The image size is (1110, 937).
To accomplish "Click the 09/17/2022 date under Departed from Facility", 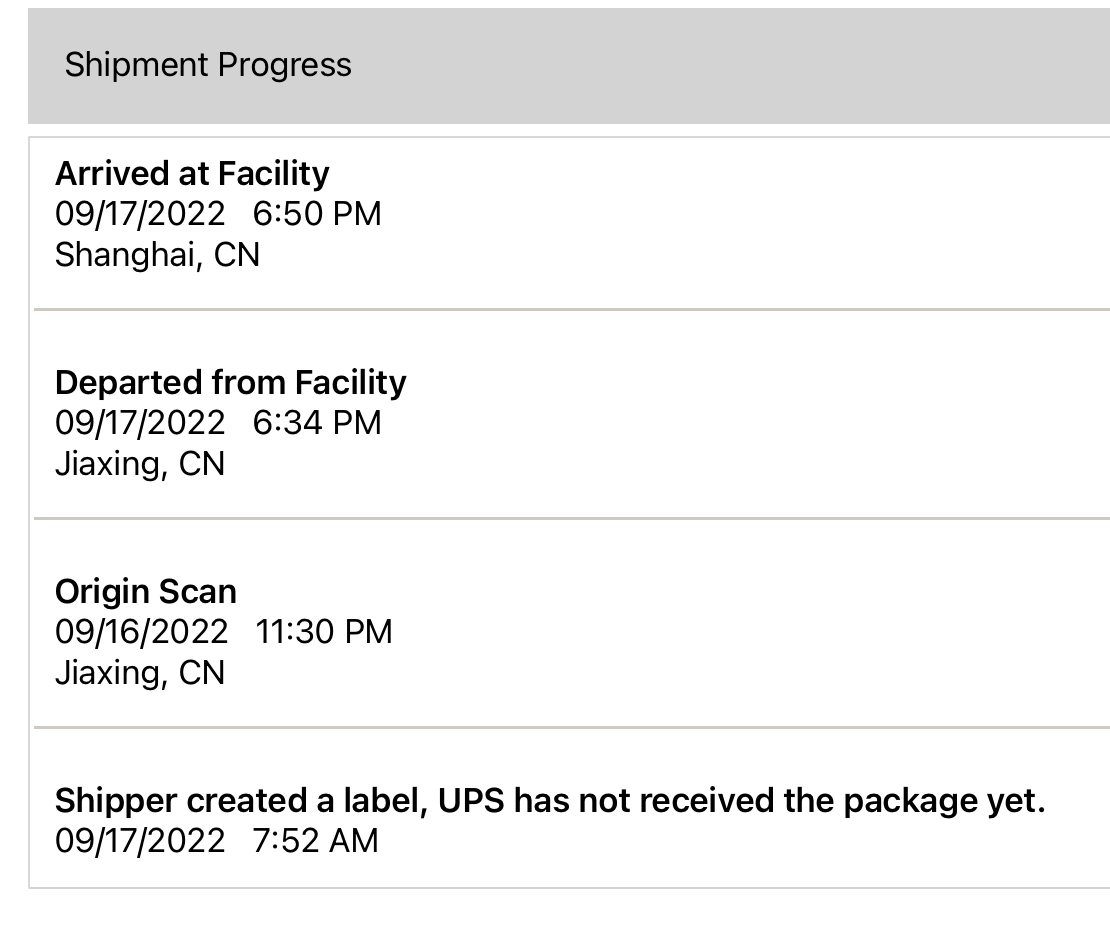I will pos(140,423).
